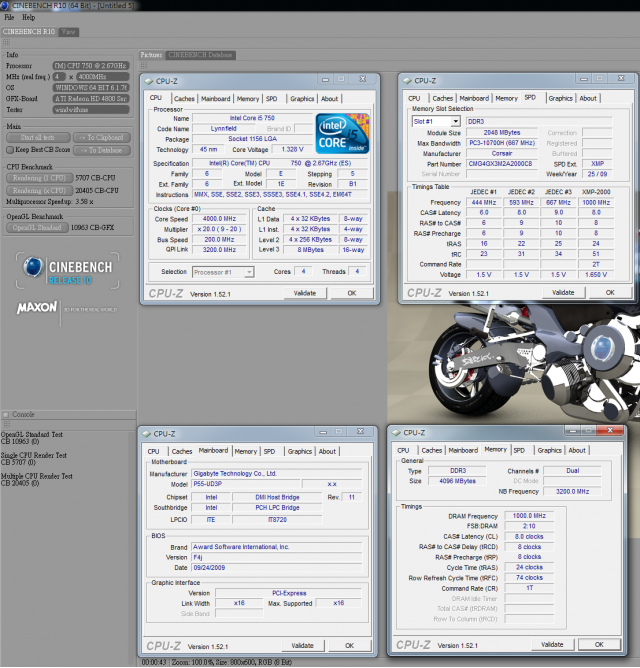Click the CINEBENCH Release 10 logo

coord(68,271)
